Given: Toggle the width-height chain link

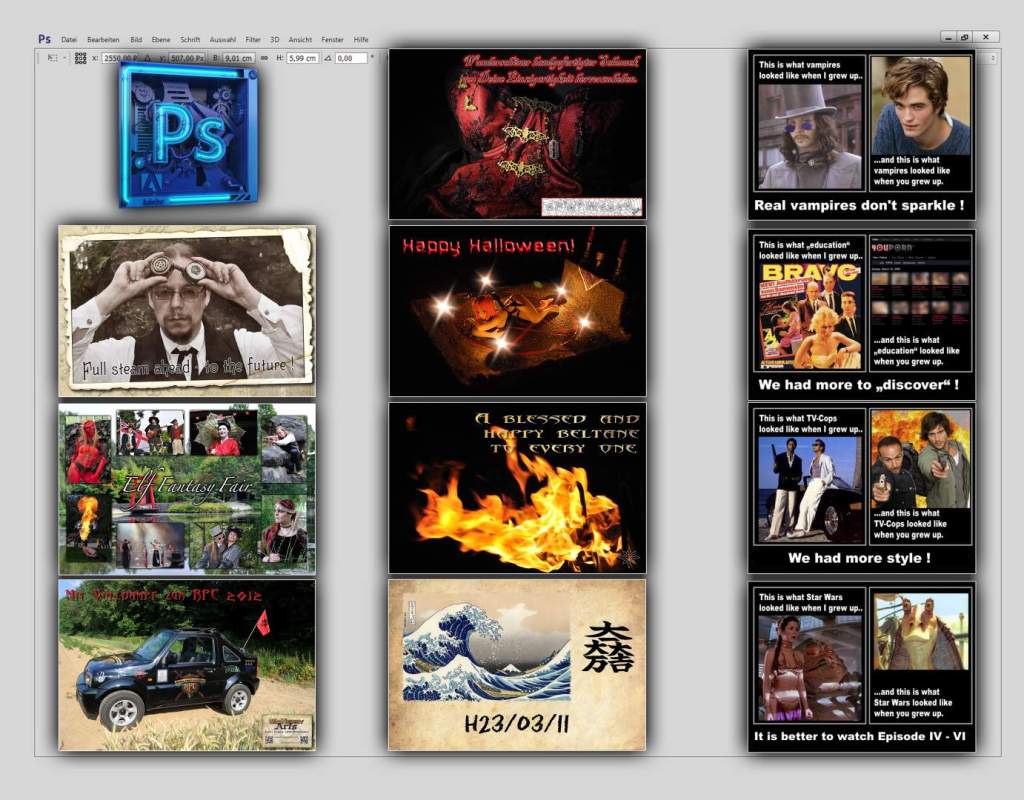Looking at the screenshot, I should [264, 59].
